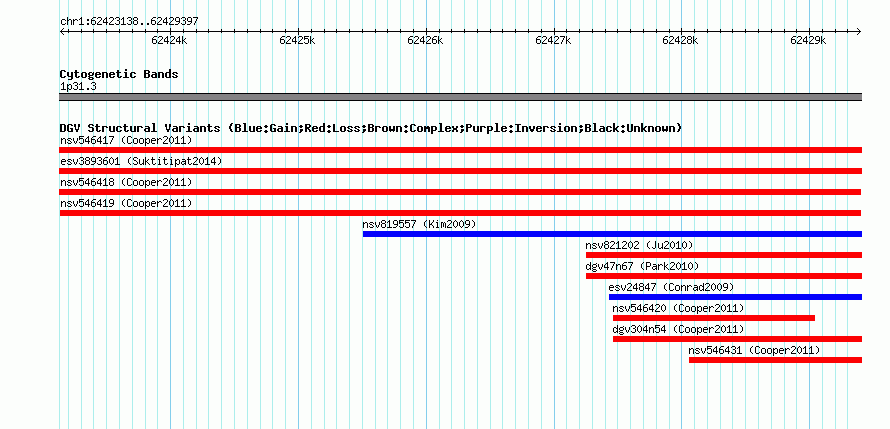Screen dimensions: 890x429
Task: Click the right arrowhead of the ruler
Action: click(859, 32)
